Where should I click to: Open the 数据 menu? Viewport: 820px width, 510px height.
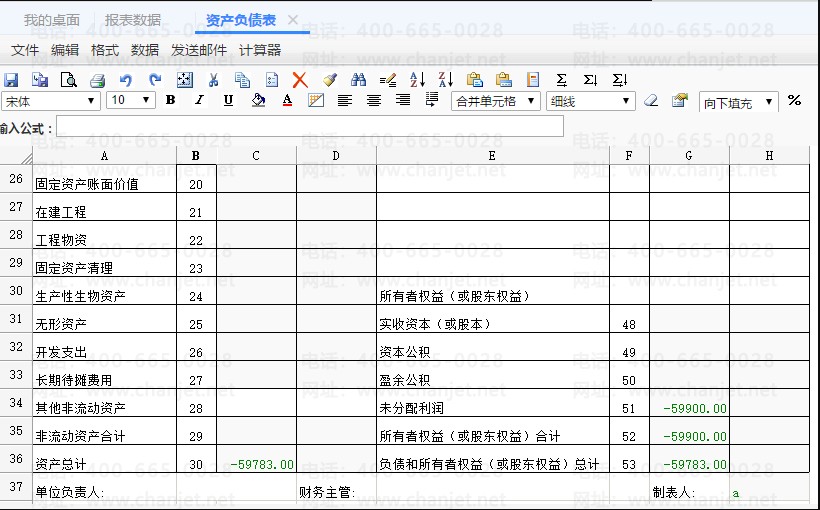[x=145, y=50]
